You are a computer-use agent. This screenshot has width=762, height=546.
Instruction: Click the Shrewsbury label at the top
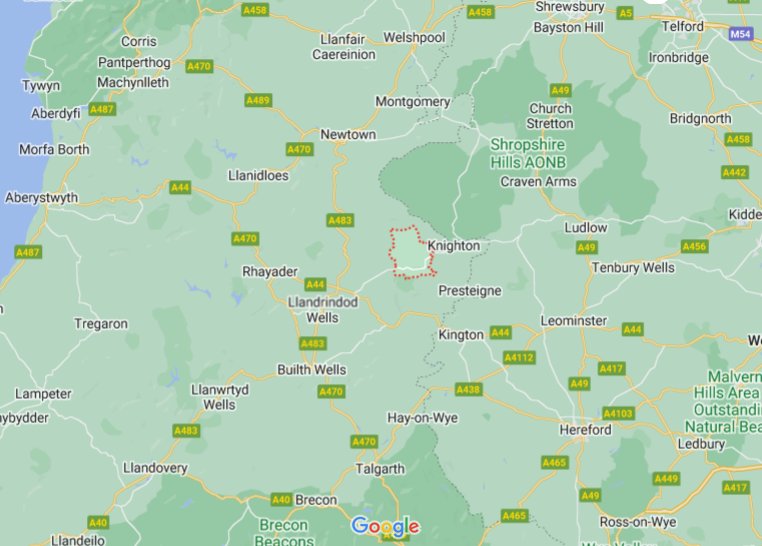pos(570,7)
